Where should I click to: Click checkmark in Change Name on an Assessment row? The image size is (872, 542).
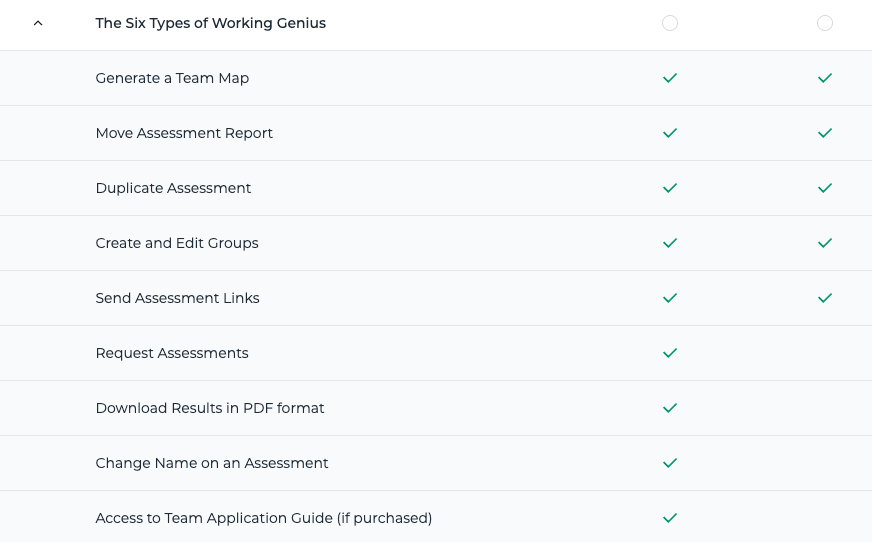tap(670, 463)
